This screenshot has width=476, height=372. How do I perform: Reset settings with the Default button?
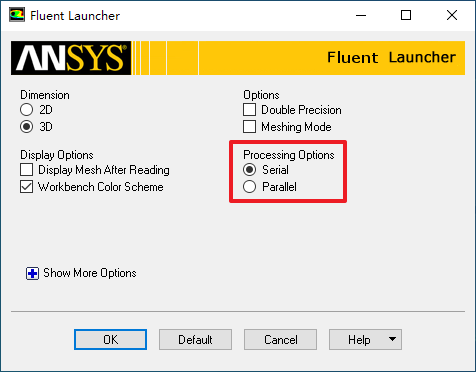tap(195, 340)
